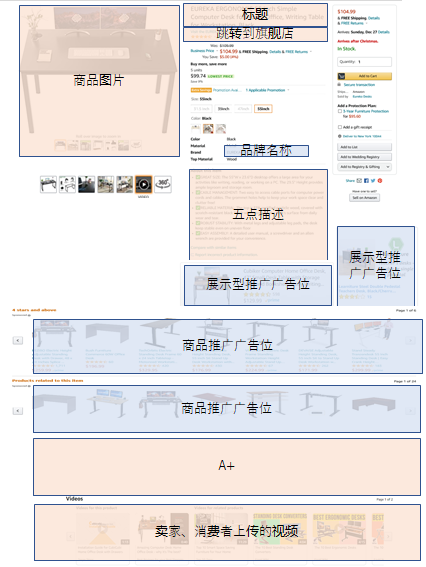Image resolution: width=426 pixels, height=567 pixels.
Task: Tick the 3-Year Furniture Protection checkbox
Action: 340,111
